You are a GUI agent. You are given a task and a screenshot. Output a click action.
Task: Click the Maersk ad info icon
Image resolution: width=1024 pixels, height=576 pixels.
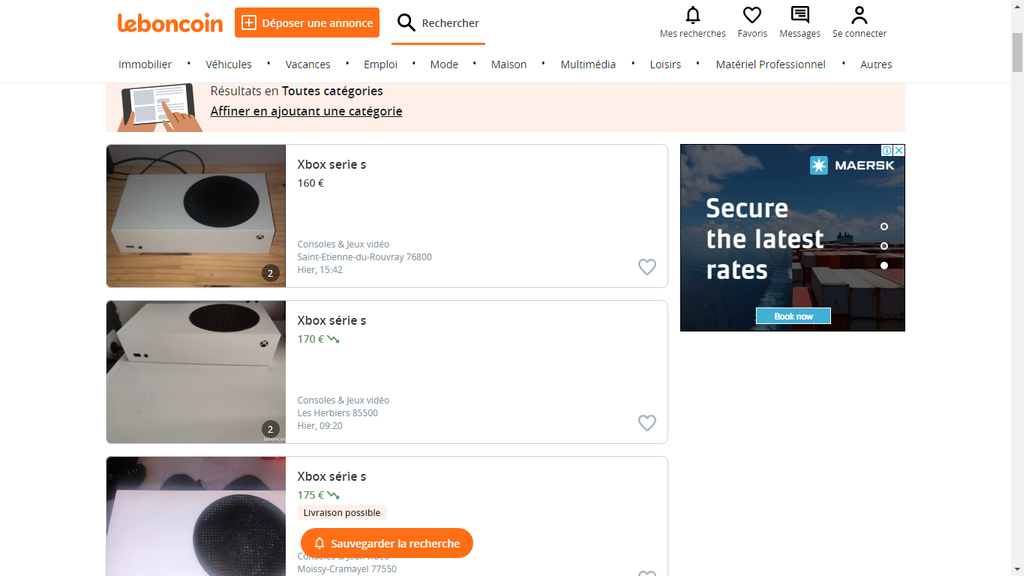[x=887, y=151]
